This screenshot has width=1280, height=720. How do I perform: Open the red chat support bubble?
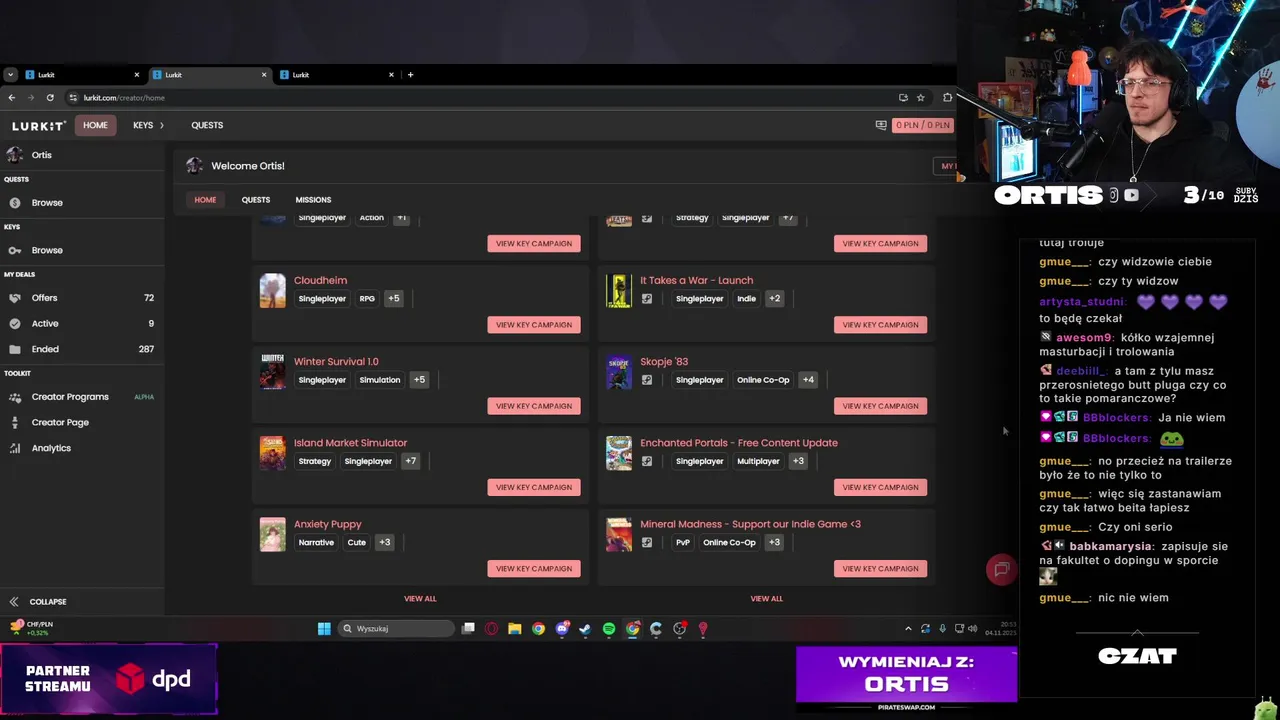1000,570
